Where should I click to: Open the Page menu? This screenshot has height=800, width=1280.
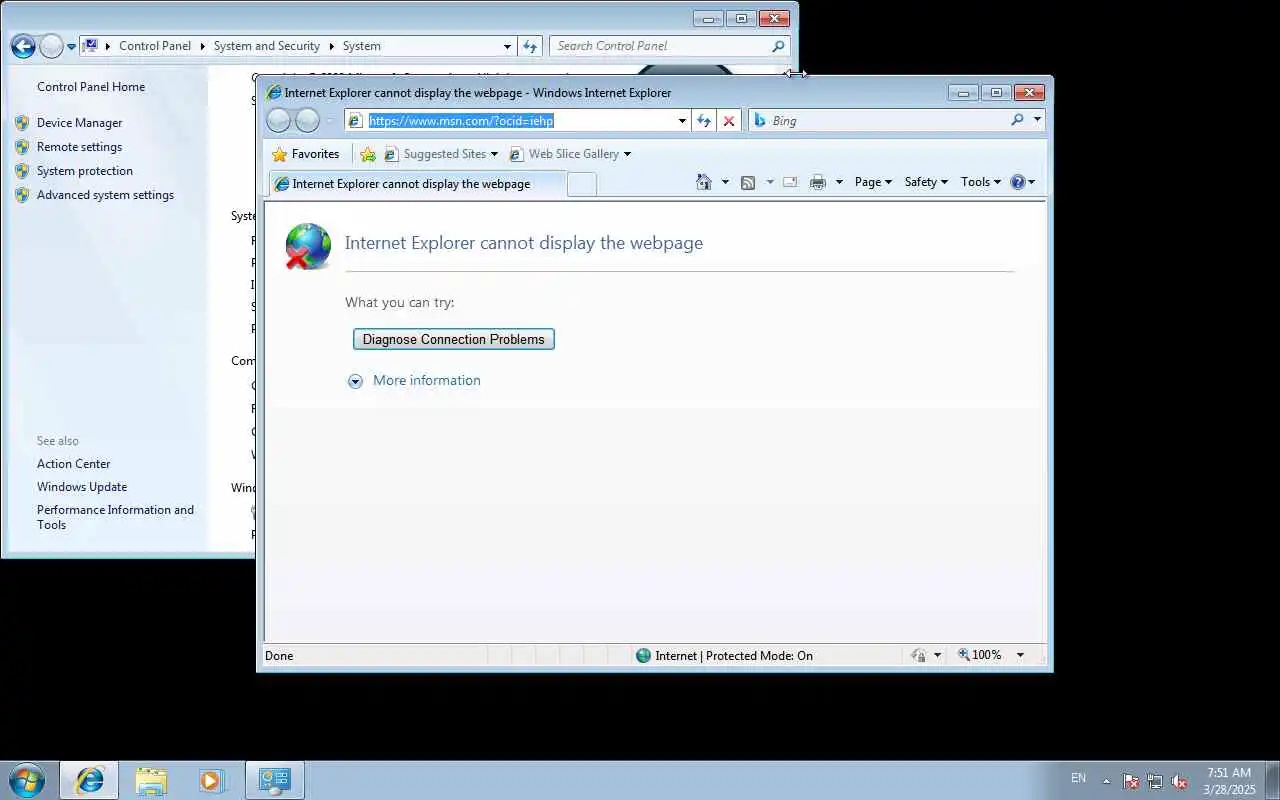(x=873, y=182)
